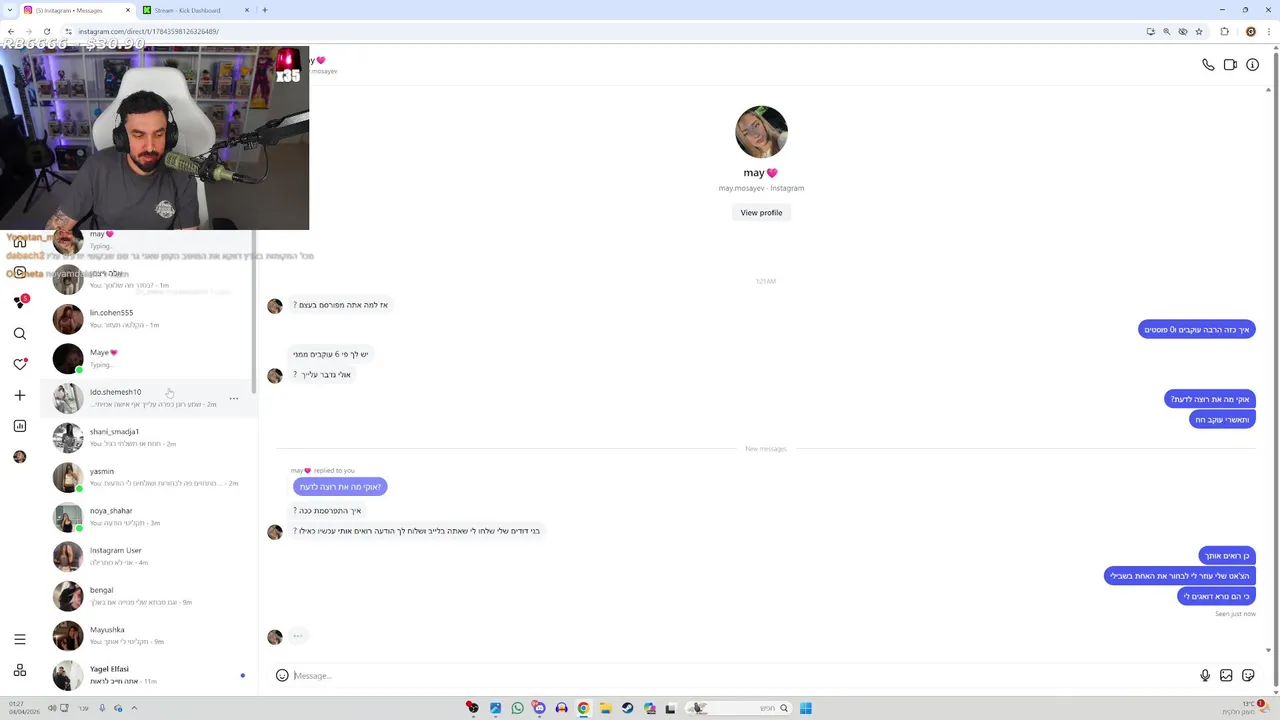The image size is (1280, 720).
Task: Open the dashboard bar-chart icon in sidebar
Action: click(20, 426)
